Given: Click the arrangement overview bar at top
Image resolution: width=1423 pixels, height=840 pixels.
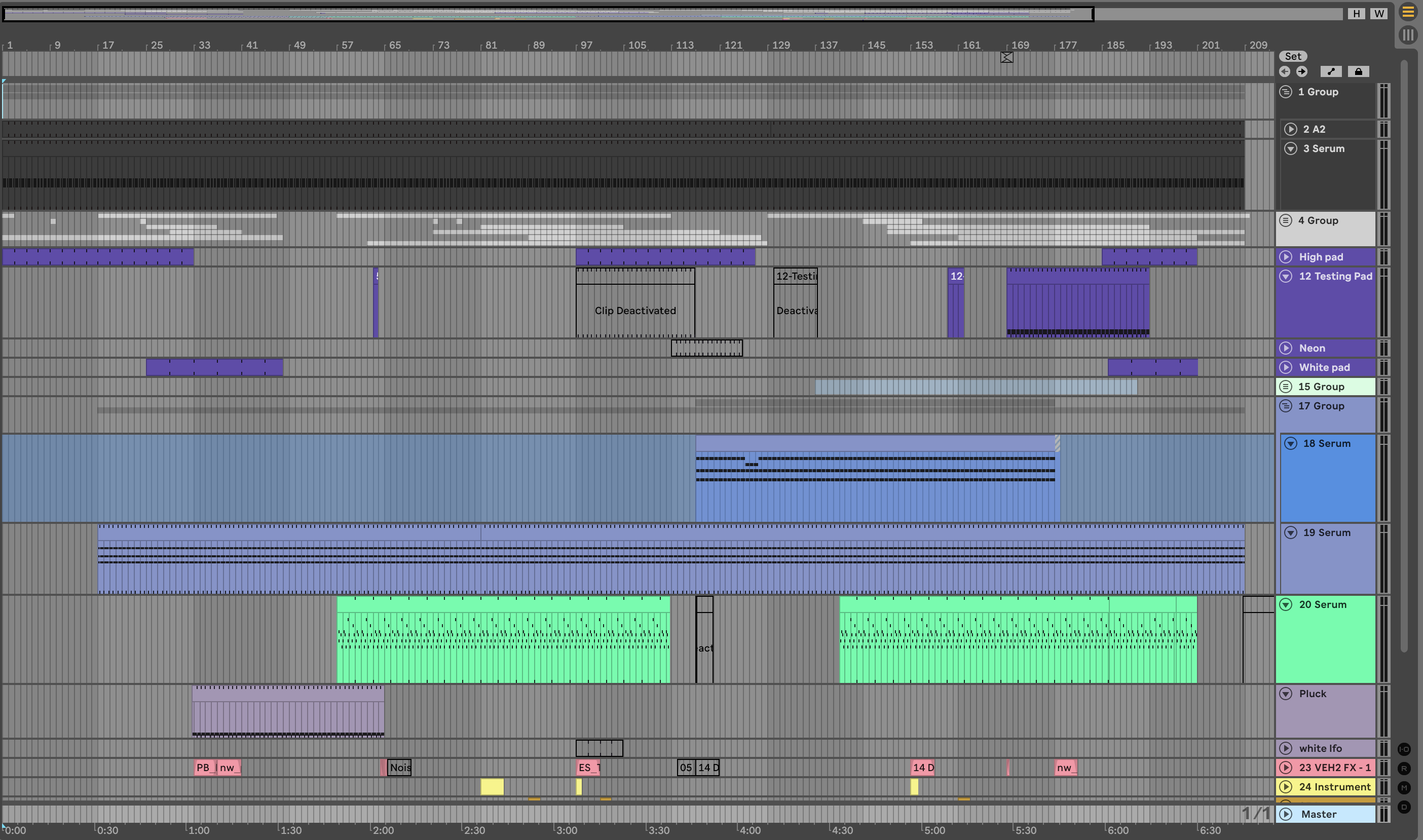Looking at the screenshot, I should pos(672,14).
